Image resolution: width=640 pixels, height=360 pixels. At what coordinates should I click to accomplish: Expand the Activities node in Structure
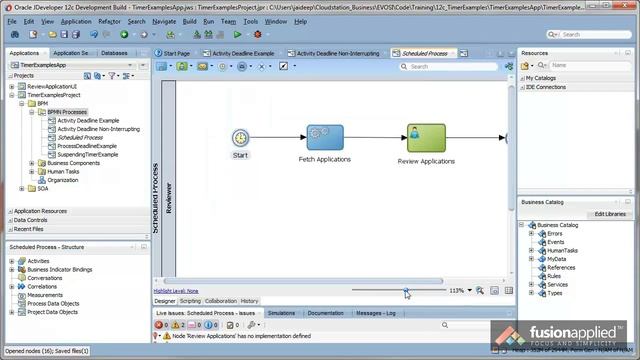[x=12, y=261]
